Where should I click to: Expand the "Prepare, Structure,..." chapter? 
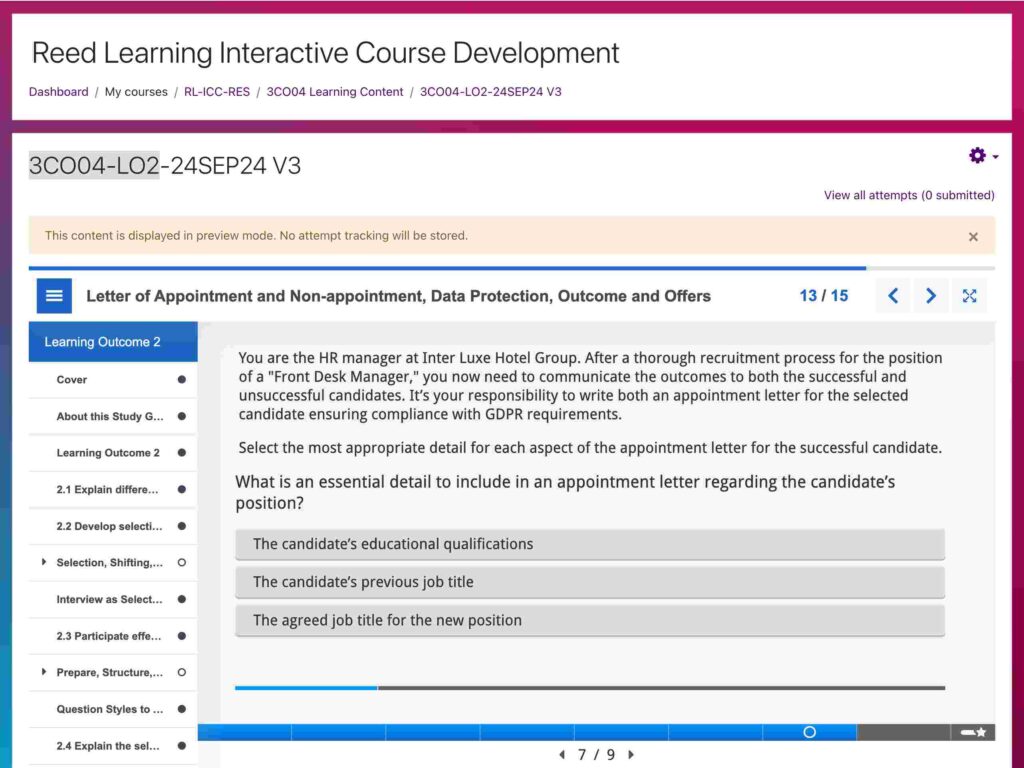click(x=44, y=673)
